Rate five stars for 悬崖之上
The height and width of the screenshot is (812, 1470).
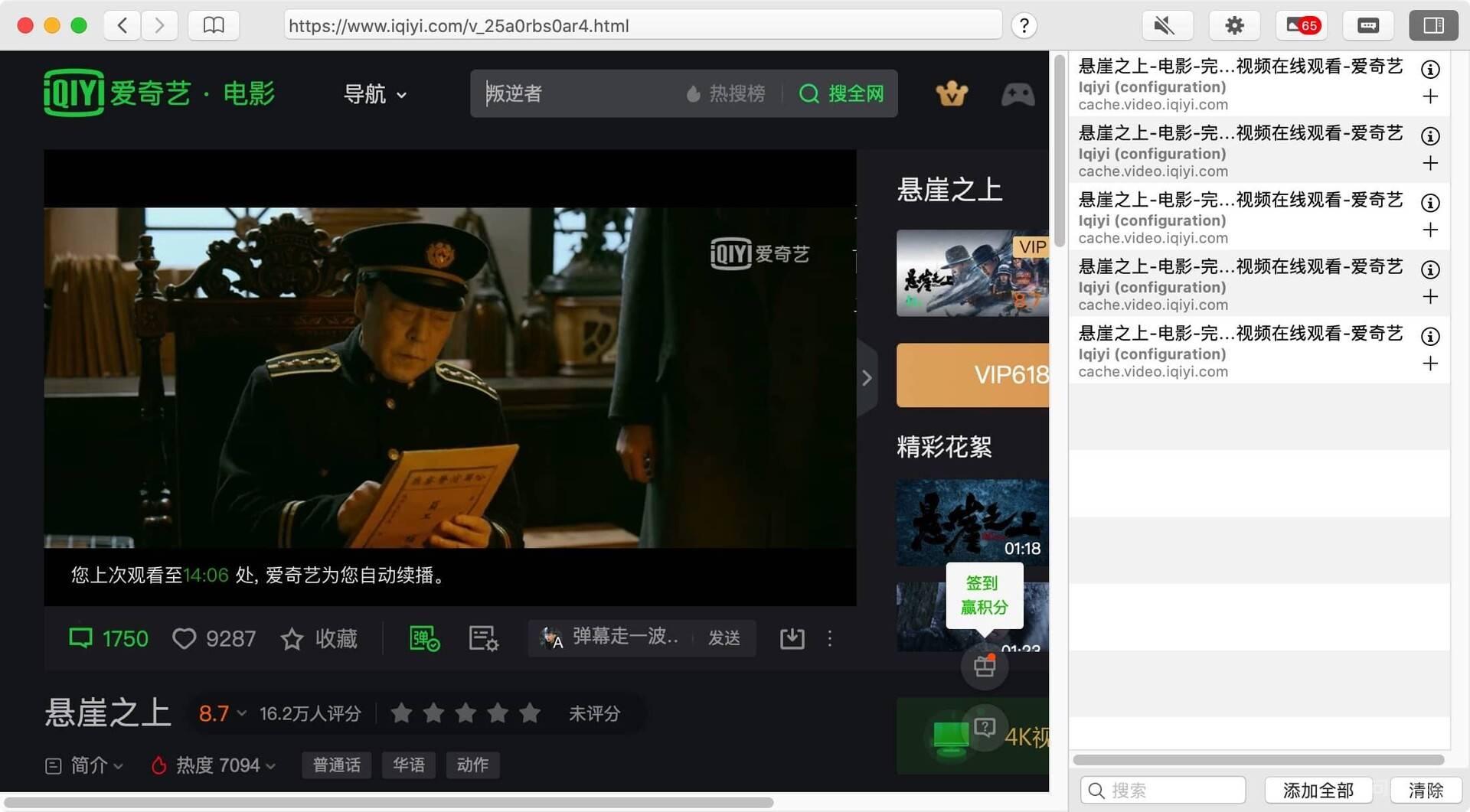pyautogui.click(x=530, y=713)
